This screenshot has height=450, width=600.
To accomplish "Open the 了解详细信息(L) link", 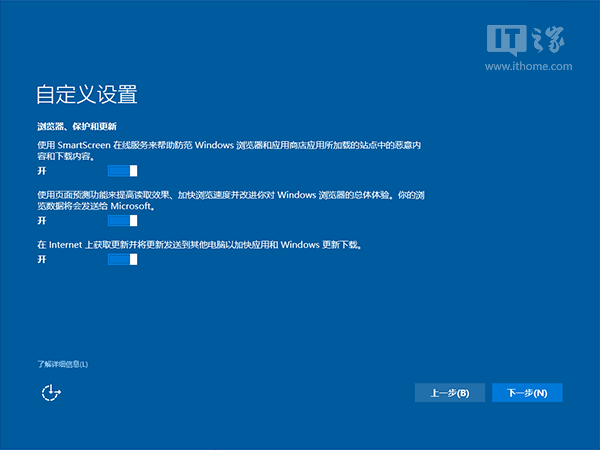I will (x=62, y=364).
